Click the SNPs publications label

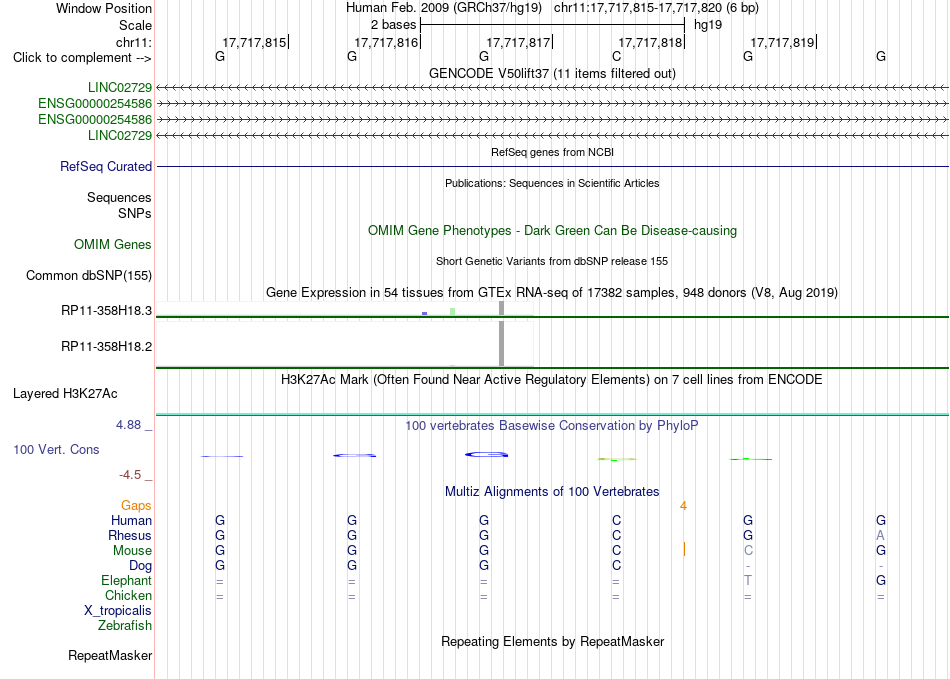[135, 213]
